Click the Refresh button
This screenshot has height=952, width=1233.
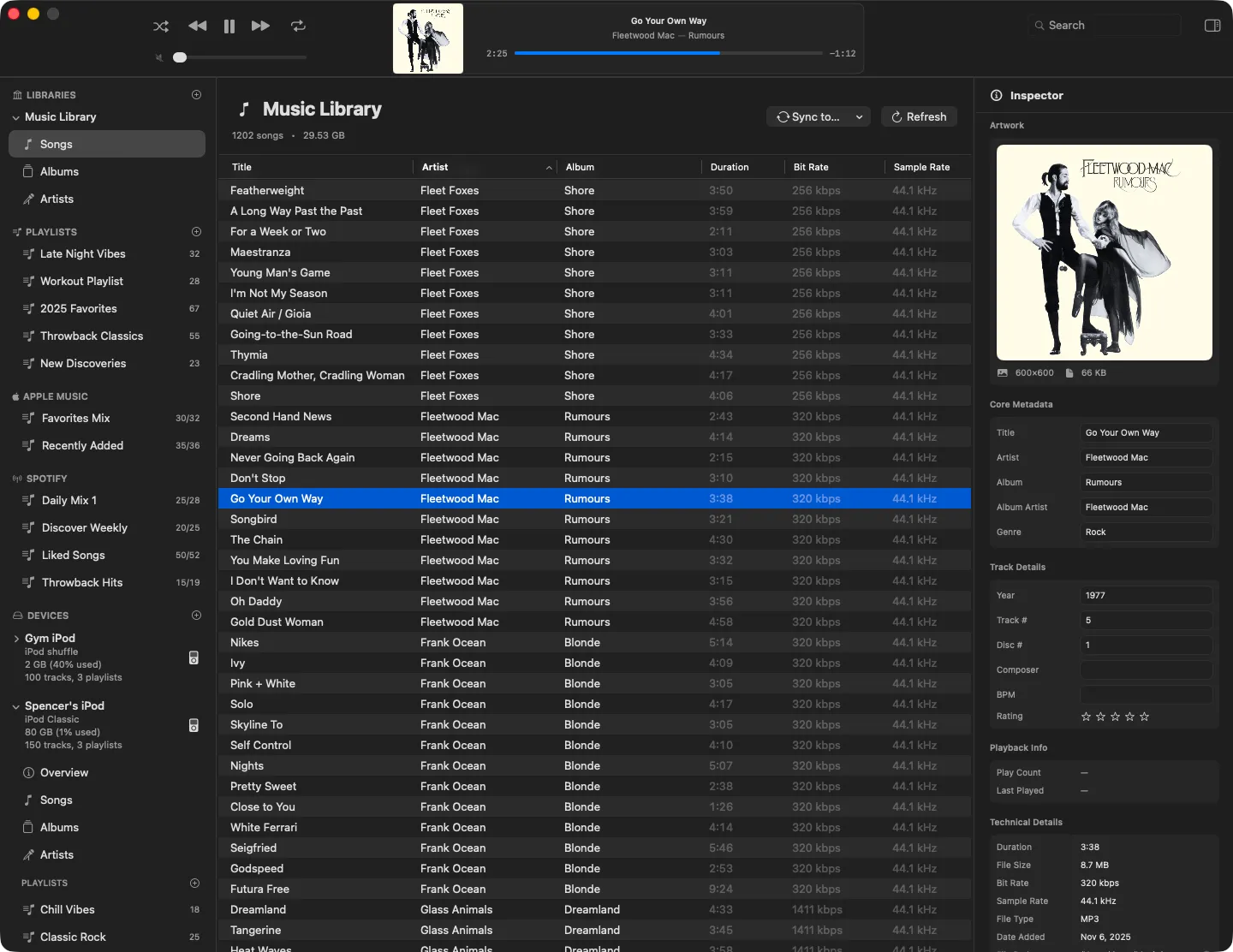tap(919, 117)
